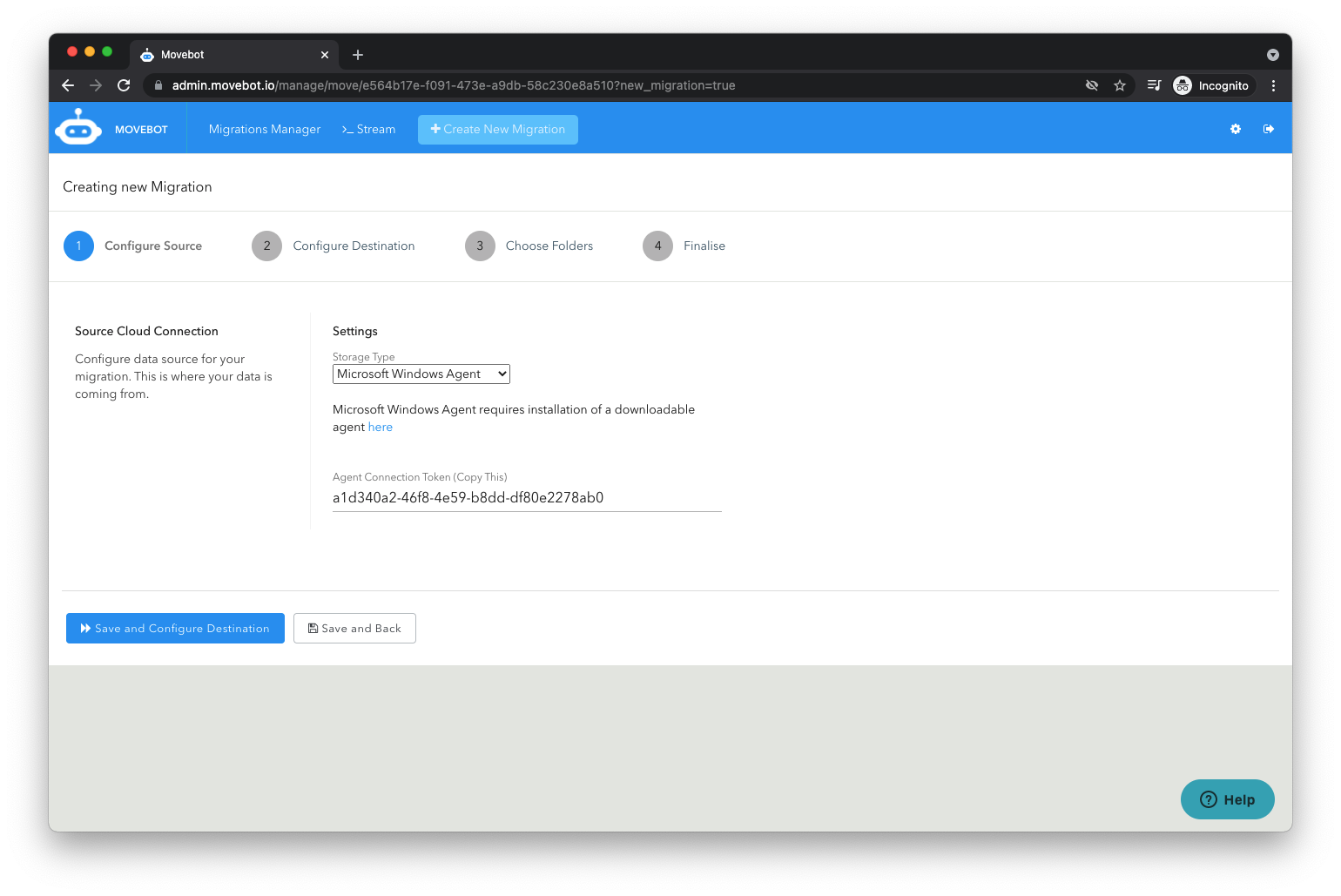Click 'Agent Connection Token (Copy This)' label
1341x896 pixels.
pyautogui.click(x=420, y=477)
